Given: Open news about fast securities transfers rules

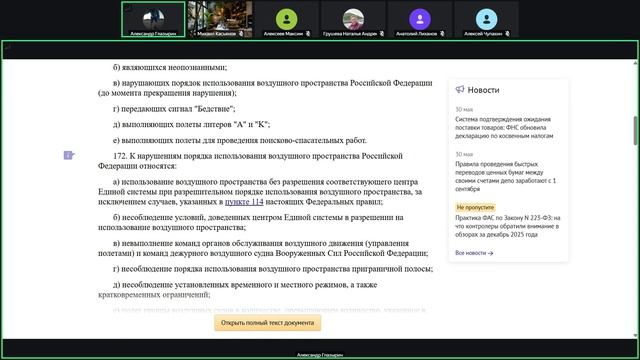Looking at the screenshot, I should pos(505,176).
